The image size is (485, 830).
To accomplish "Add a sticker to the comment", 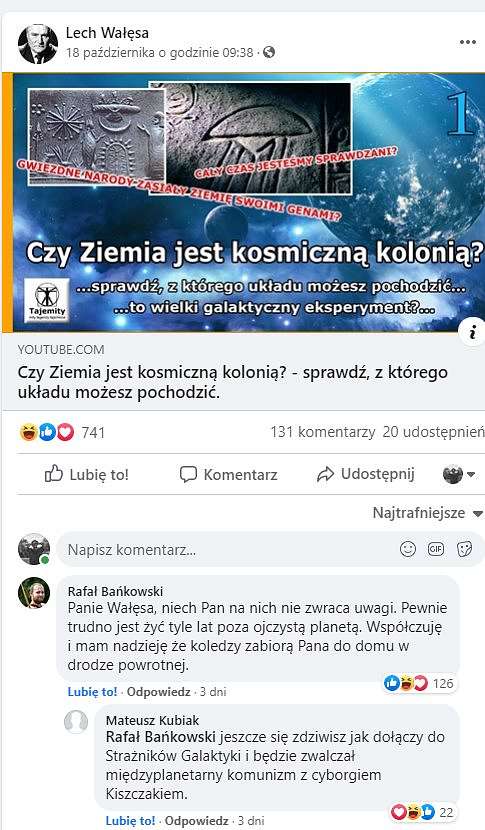I will (x=464, y=549).
